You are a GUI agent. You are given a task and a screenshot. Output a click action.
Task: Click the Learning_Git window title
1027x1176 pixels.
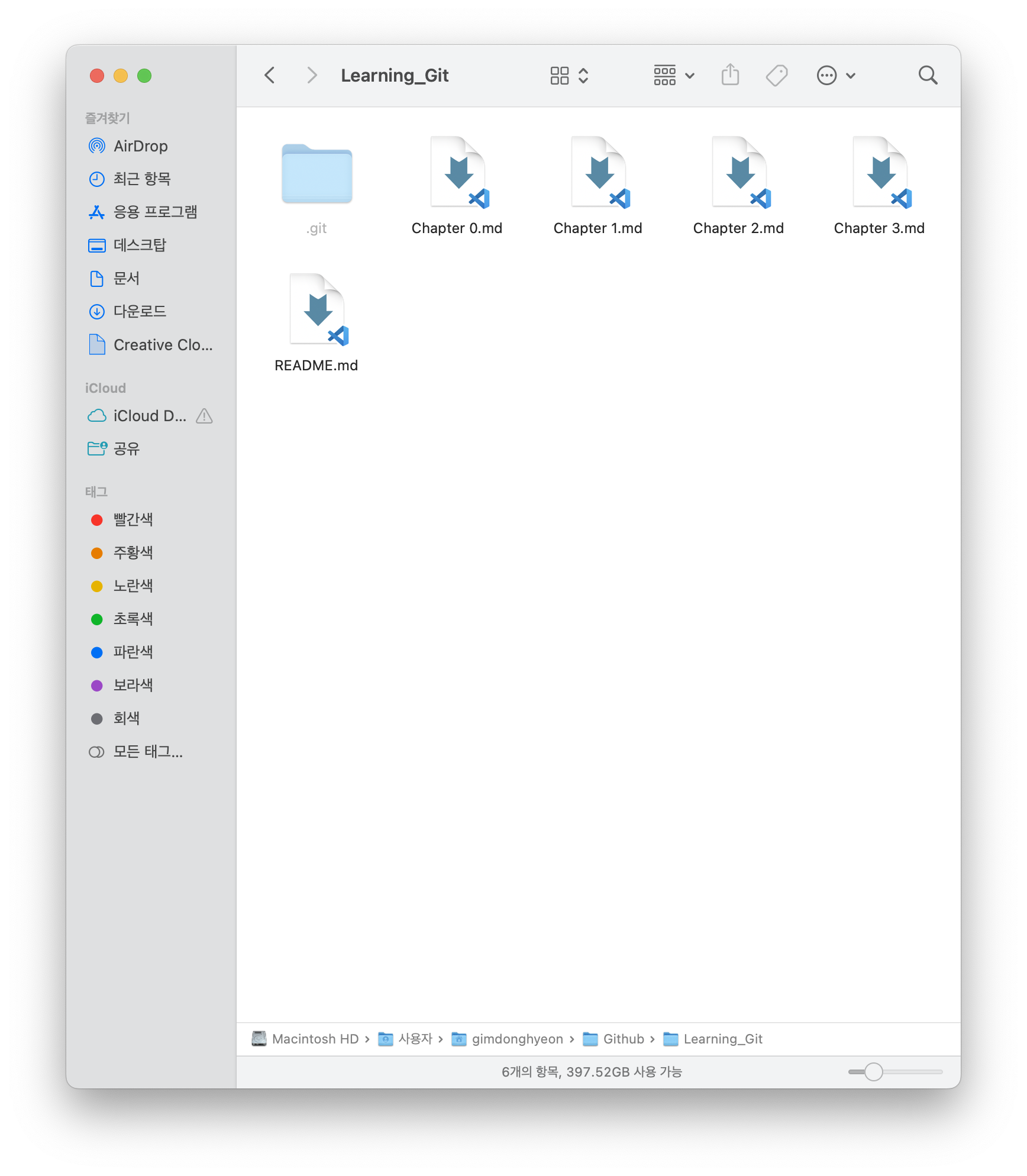pos(395,76)
